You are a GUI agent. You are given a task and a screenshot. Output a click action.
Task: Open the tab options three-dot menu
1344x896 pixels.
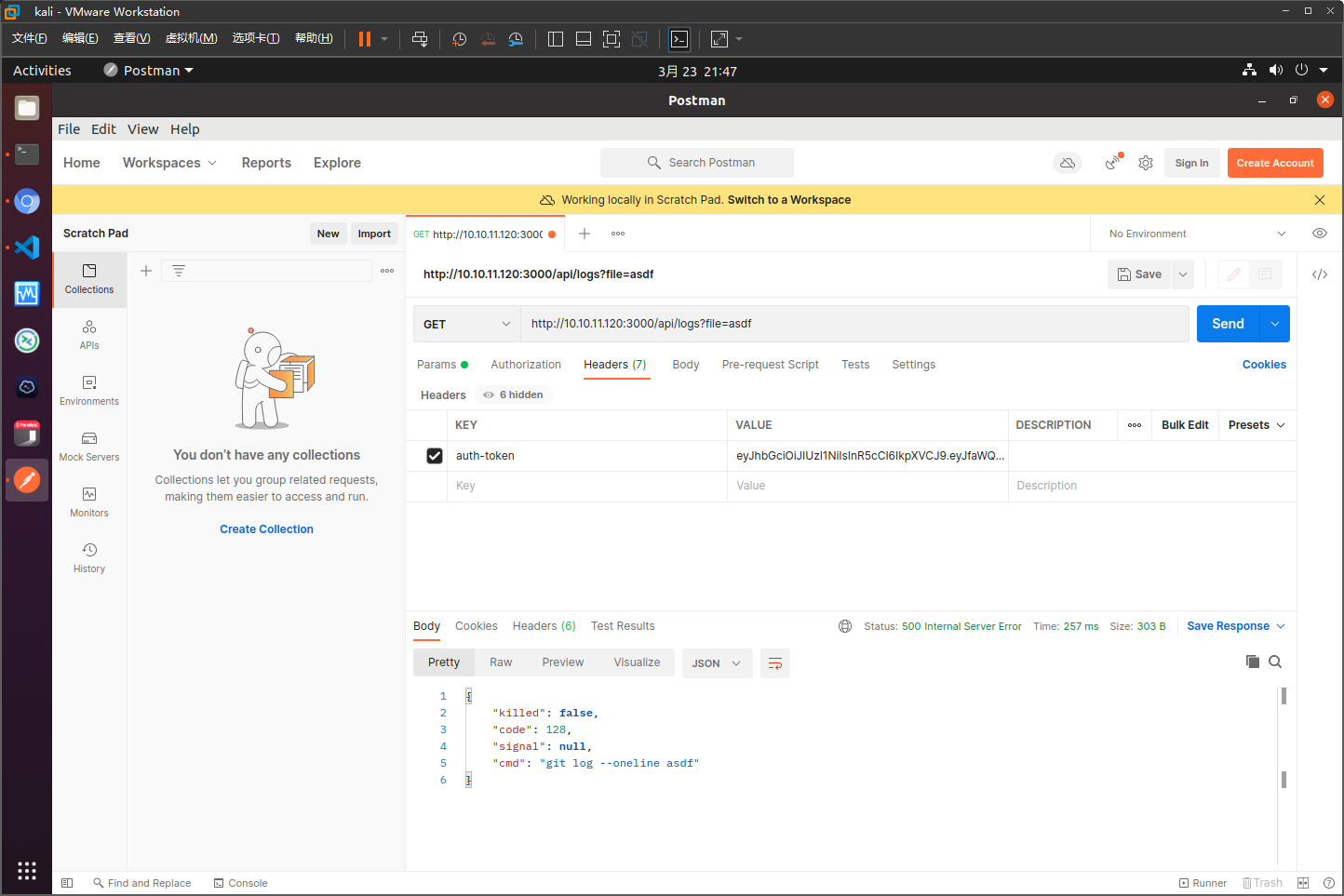[618, 234]
